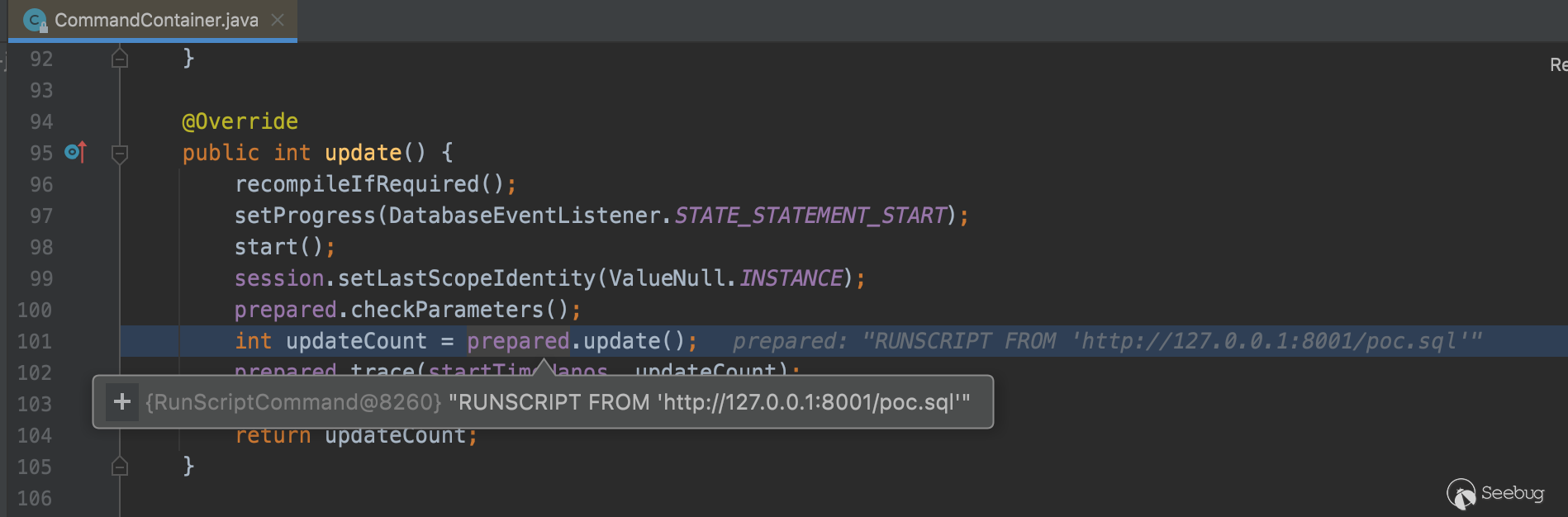Click the overriding method gutter icon
Viewport: 1568px width, 517px height.
pyautogui.click(x=75, y=152)
